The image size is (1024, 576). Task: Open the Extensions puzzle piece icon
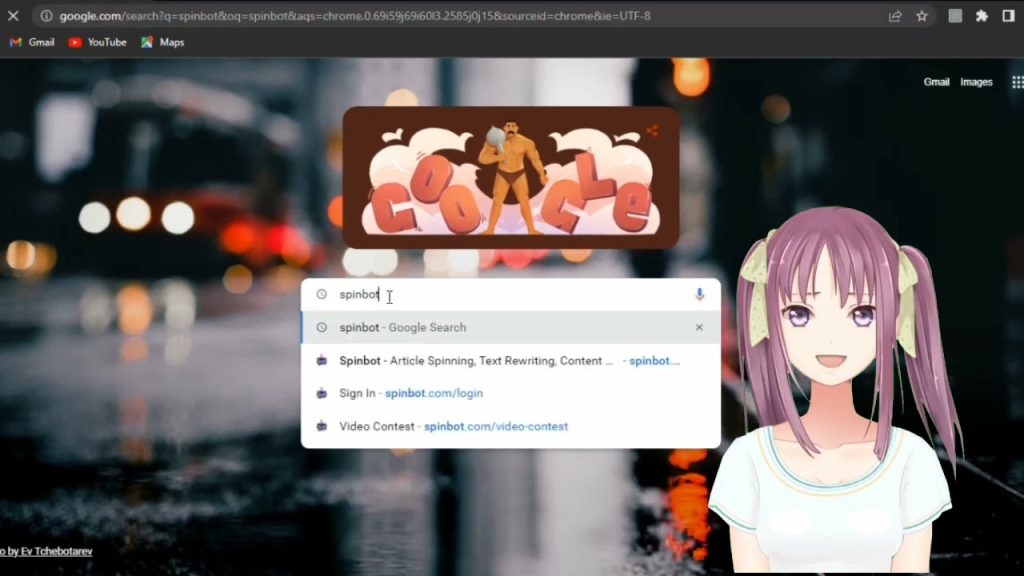click(x=982, y=16)
